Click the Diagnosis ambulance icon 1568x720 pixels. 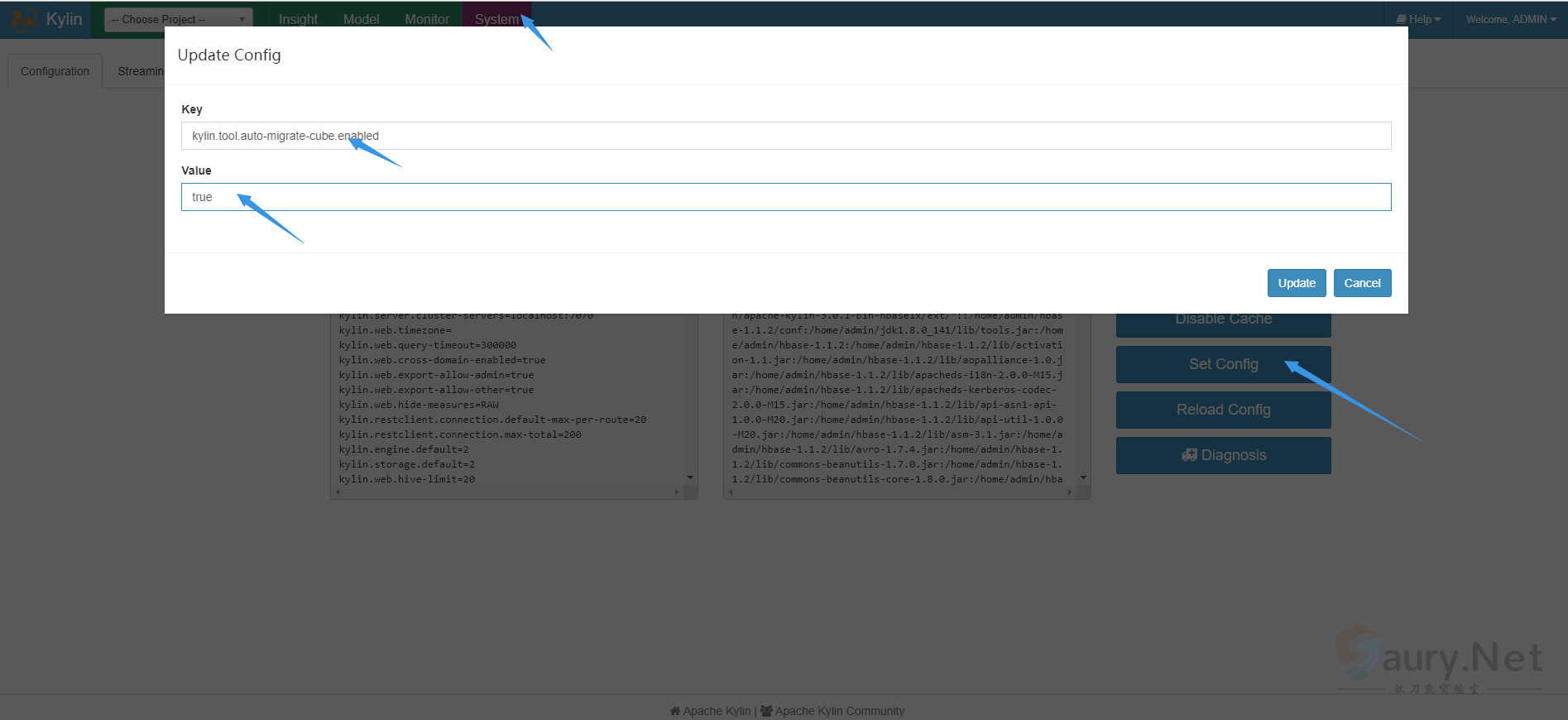pyautogui.click(x=1189, y=455)
